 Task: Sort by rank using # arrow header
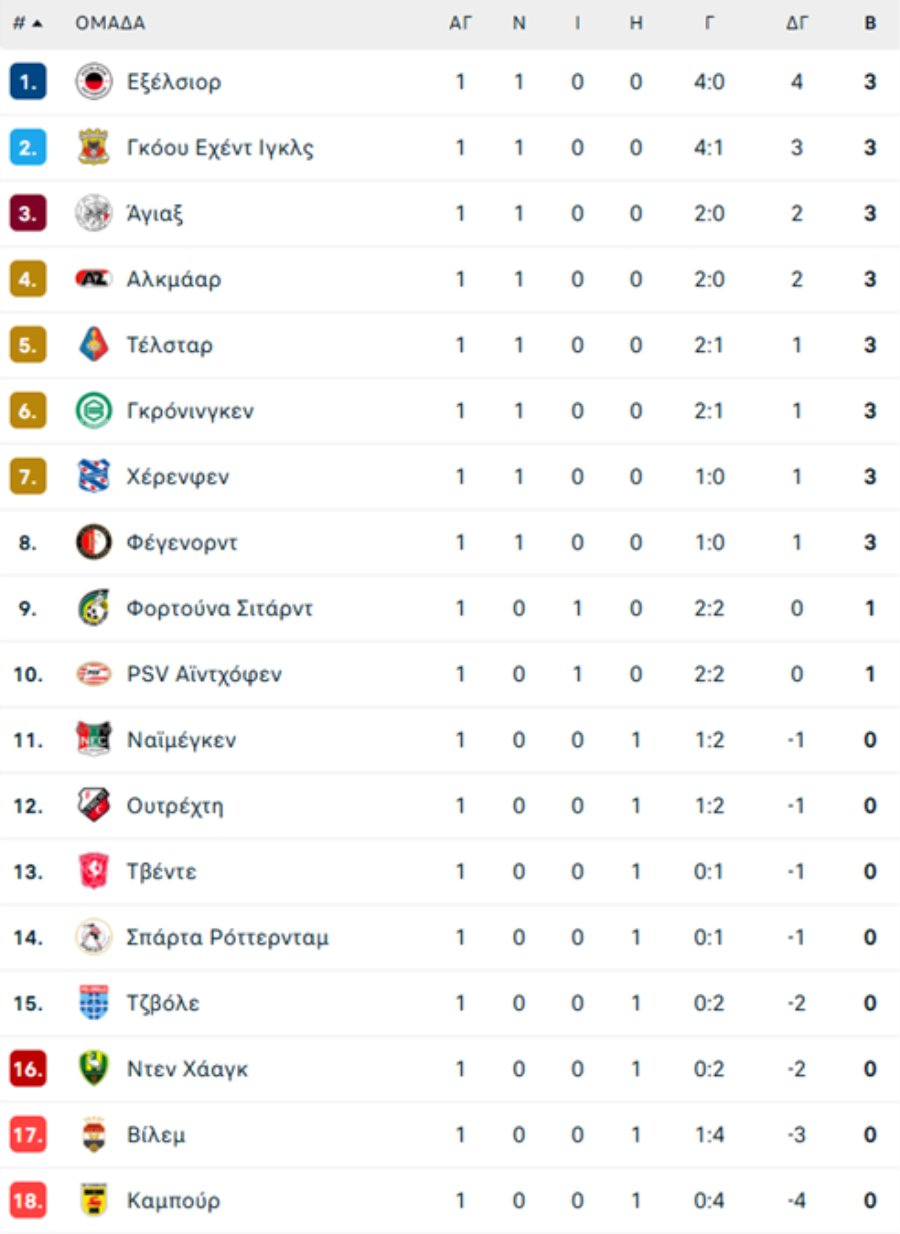click(x=27, y=23)
